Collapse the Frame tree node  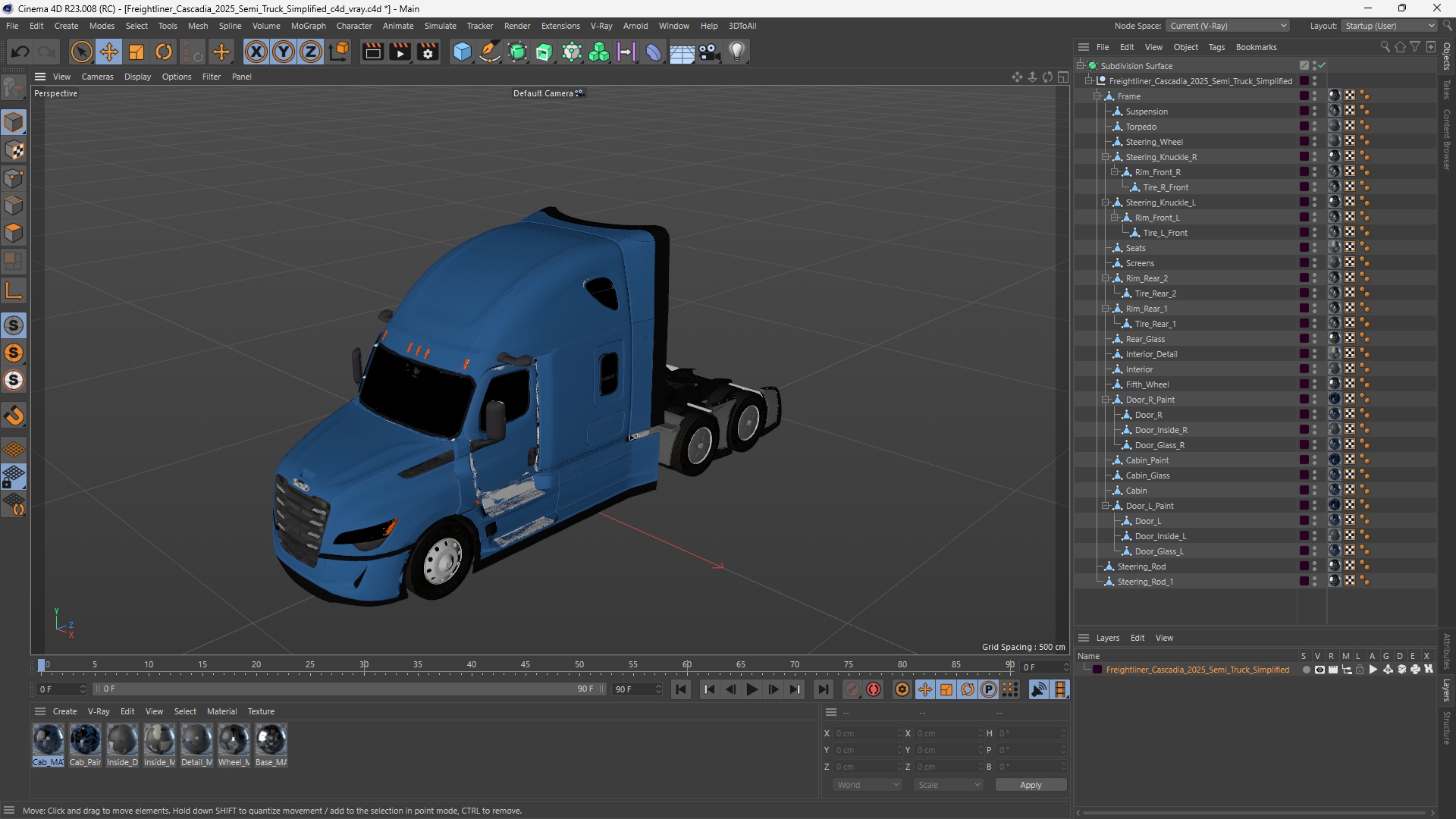click(x=1097, y=96)
